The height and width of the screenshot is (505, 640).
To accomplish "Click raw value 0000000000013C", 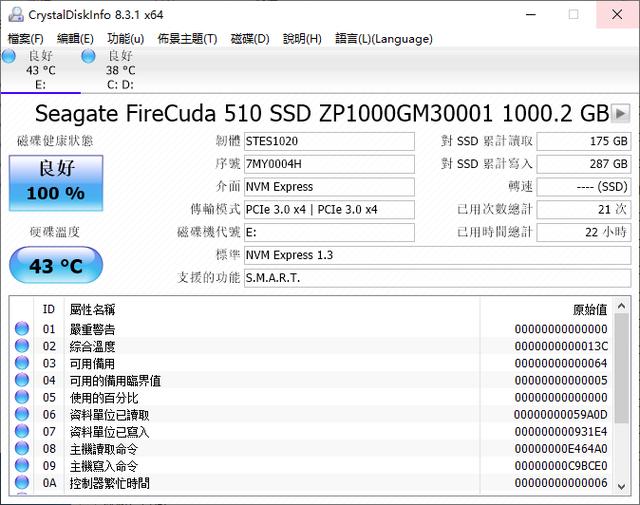I will point(561,346).
